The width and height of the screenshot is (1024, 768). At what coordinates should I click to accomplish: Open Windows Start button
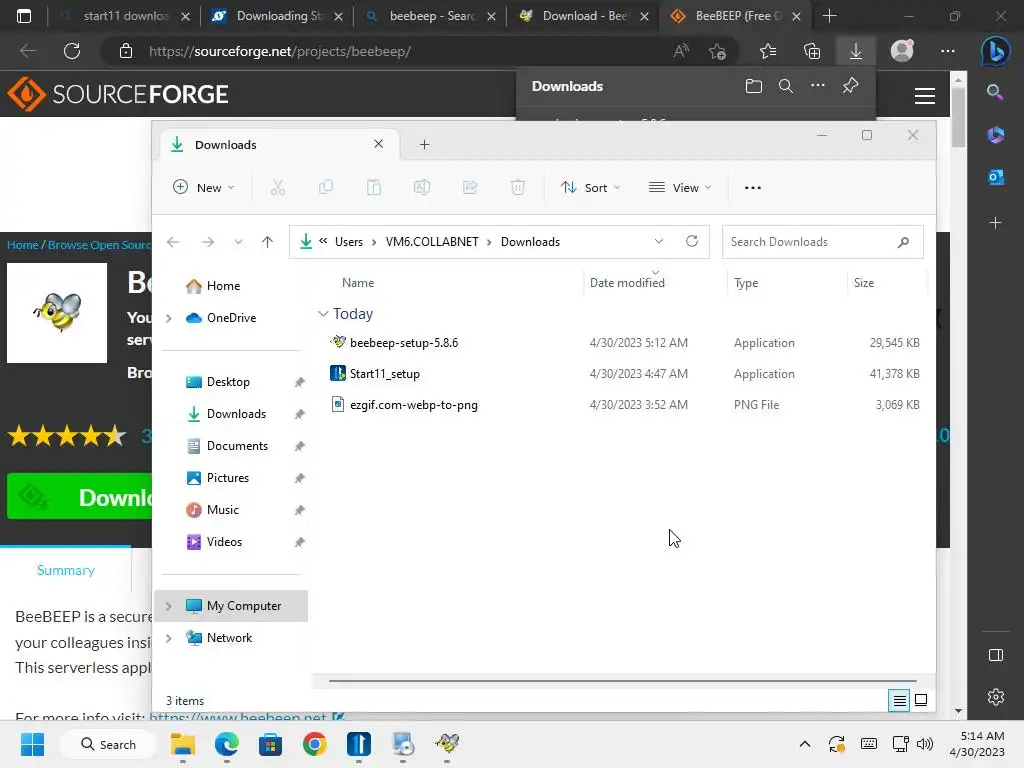pyautogui.click(x=32, y=744)
